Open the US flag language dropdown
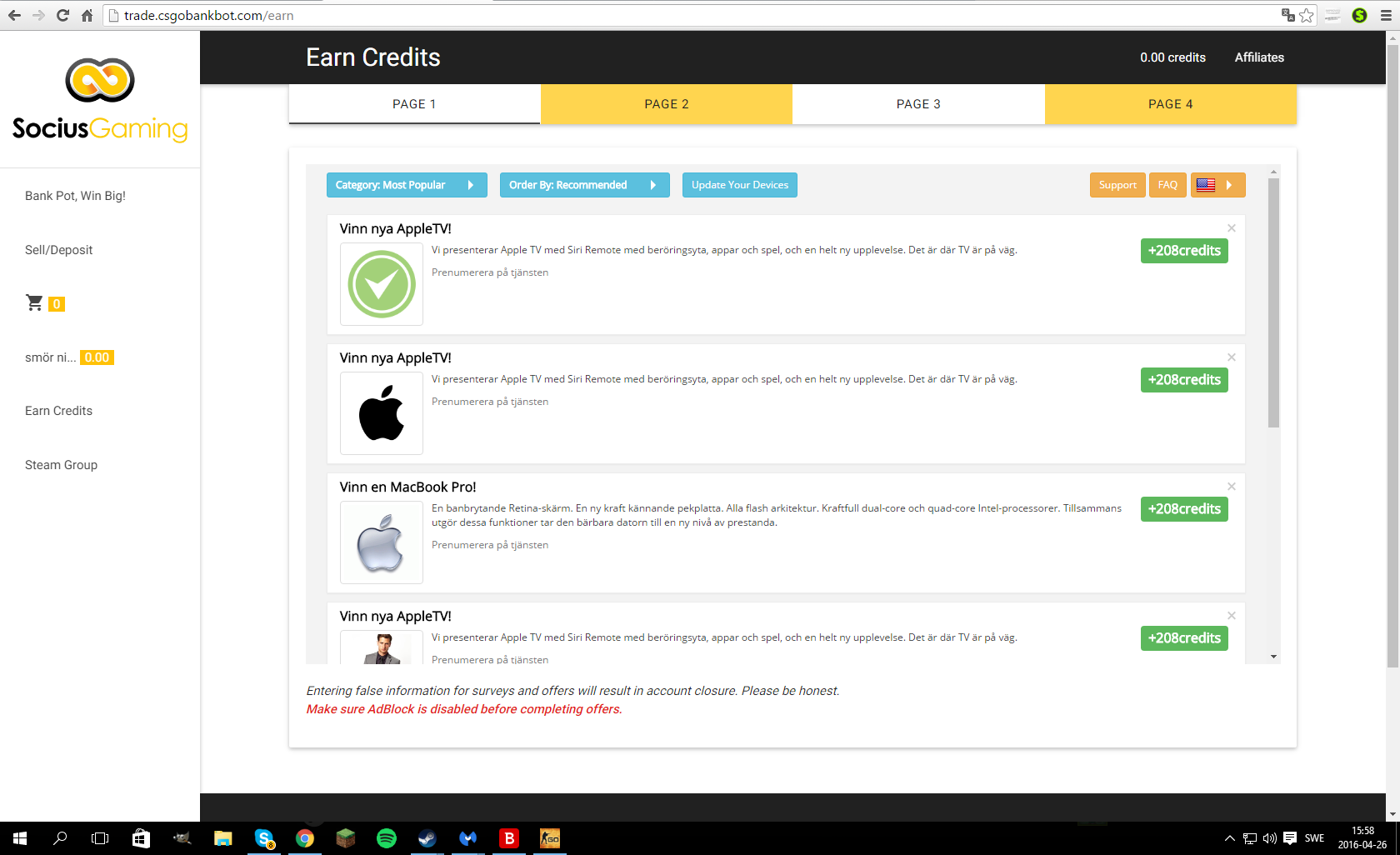This screenshot has height=855, width=1400. tap(1218, 185)
